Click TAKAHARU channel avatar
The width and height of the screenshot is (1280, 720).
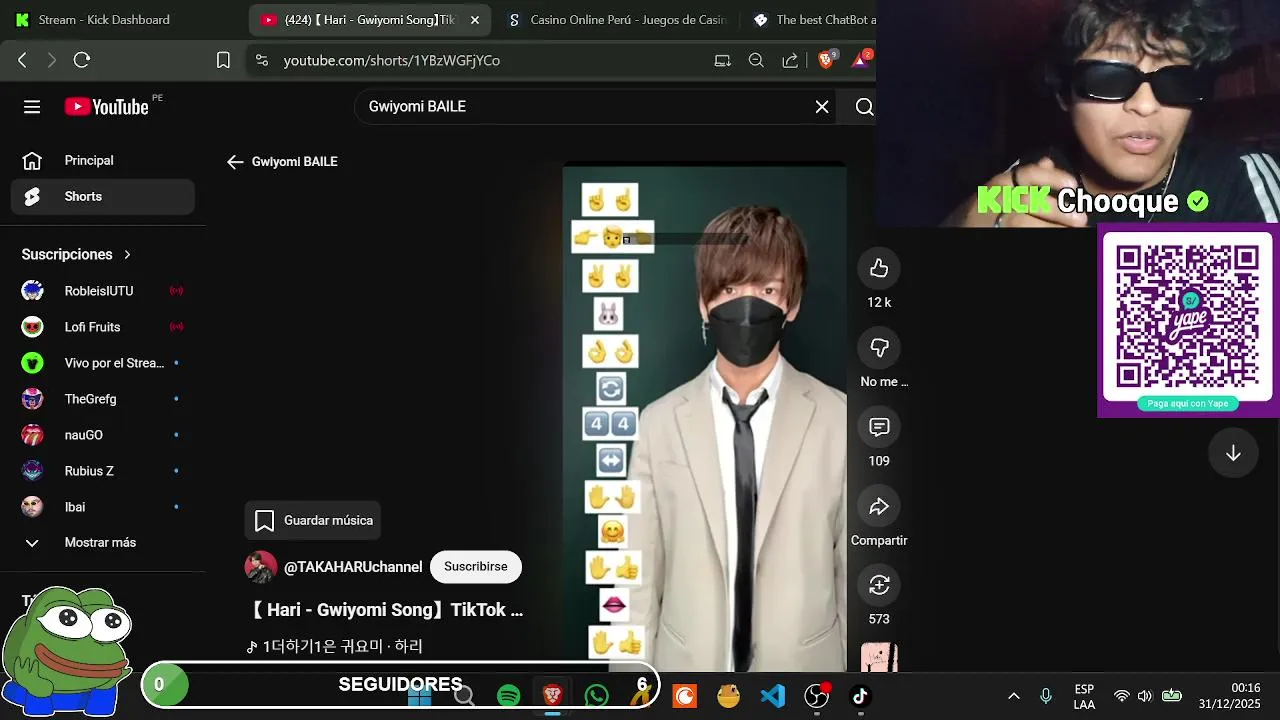pos(261,567)
